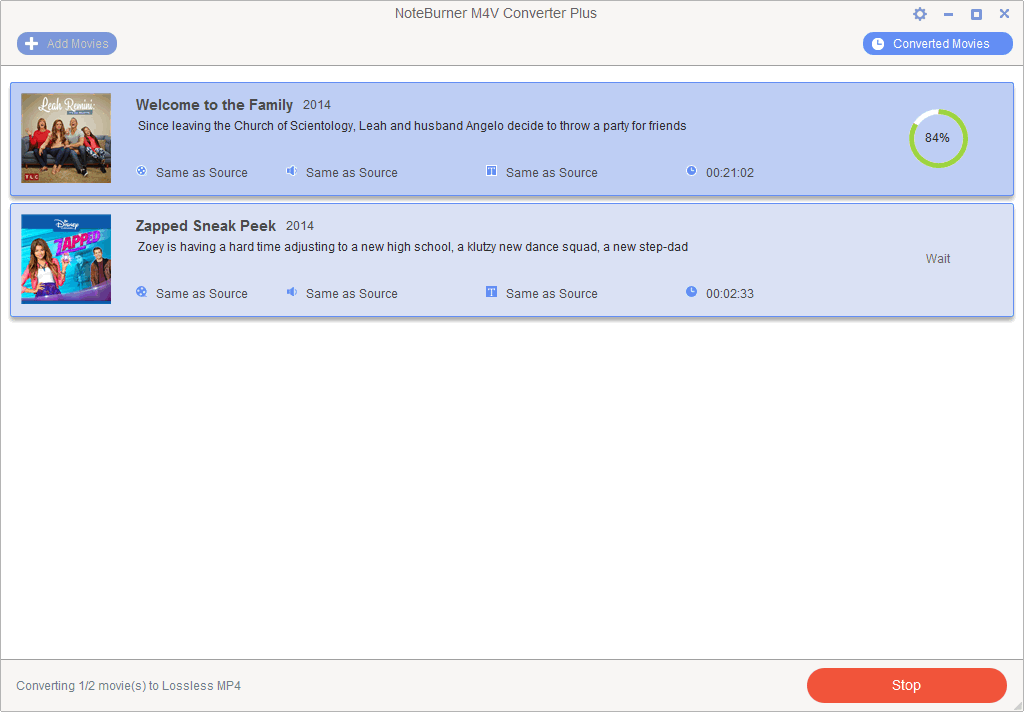Viewport: 1024px width, 712px height.
Task: Maximize the NoteBurner window
Action: click(976, 14)
